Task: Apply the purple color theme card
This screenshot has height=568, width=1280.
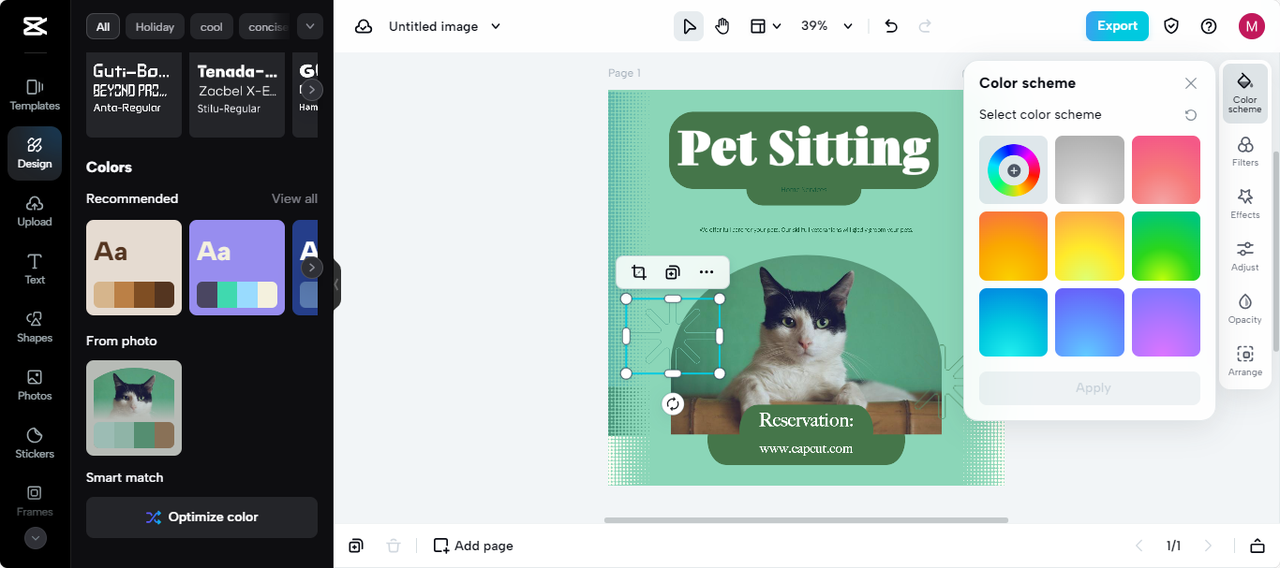Action: coord(237,267)
